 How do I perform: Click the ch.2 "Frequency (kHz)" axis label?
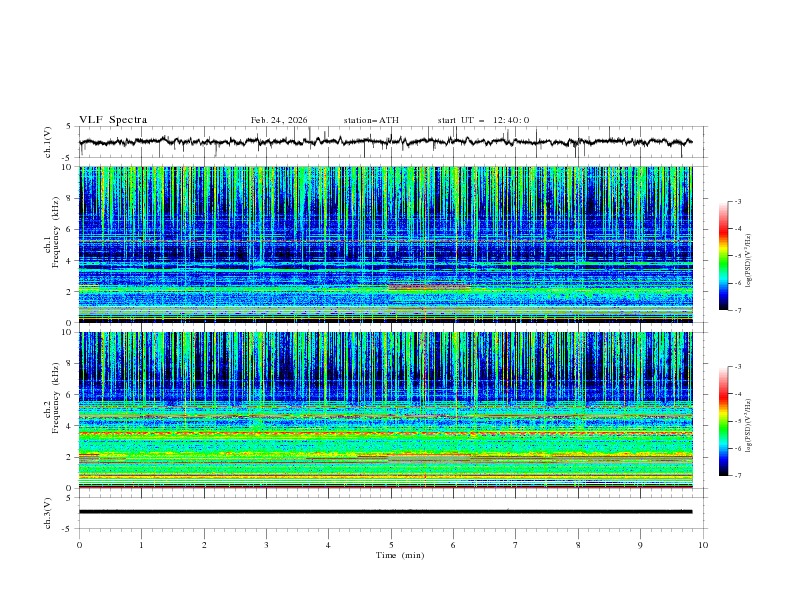pos(56,398)
